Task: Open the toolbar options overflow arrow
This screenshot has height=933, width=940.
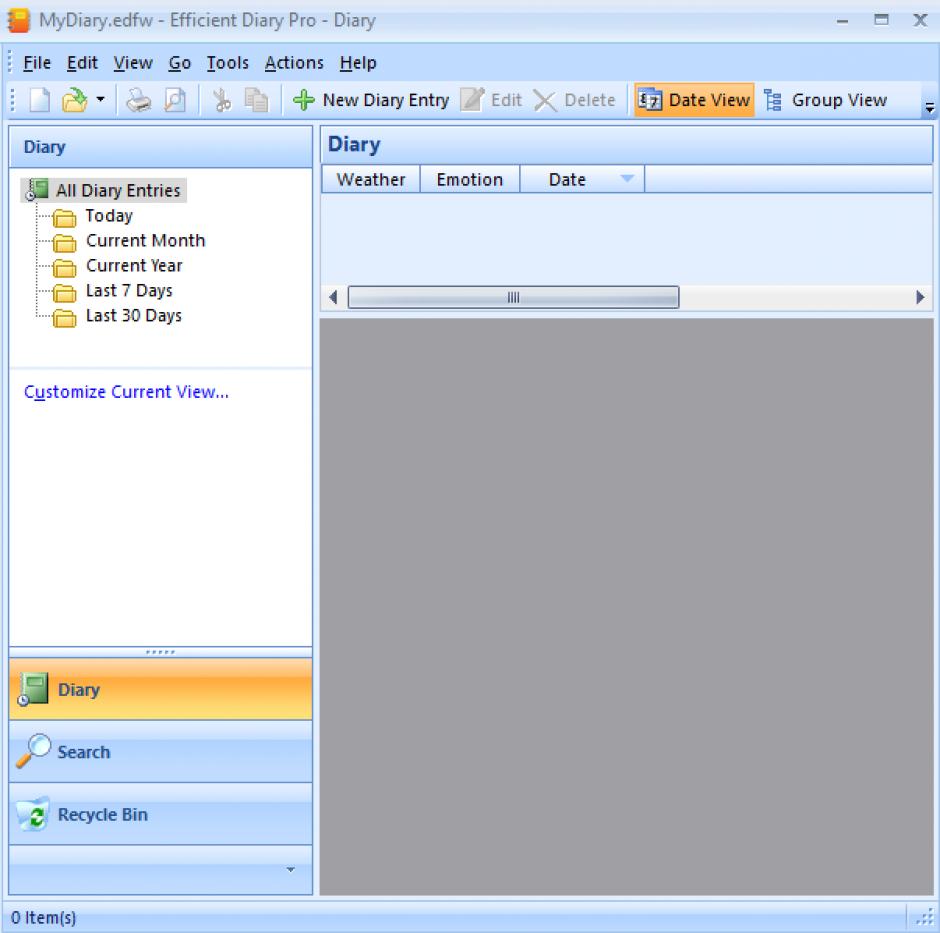Action: pos(929,108)
